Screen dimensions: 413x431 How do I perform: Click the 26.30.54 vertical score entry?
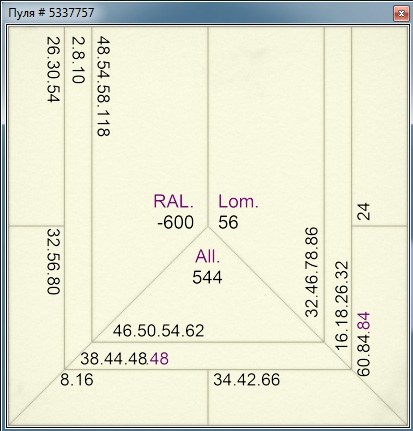pyautogui.click(x=53, y=69)
